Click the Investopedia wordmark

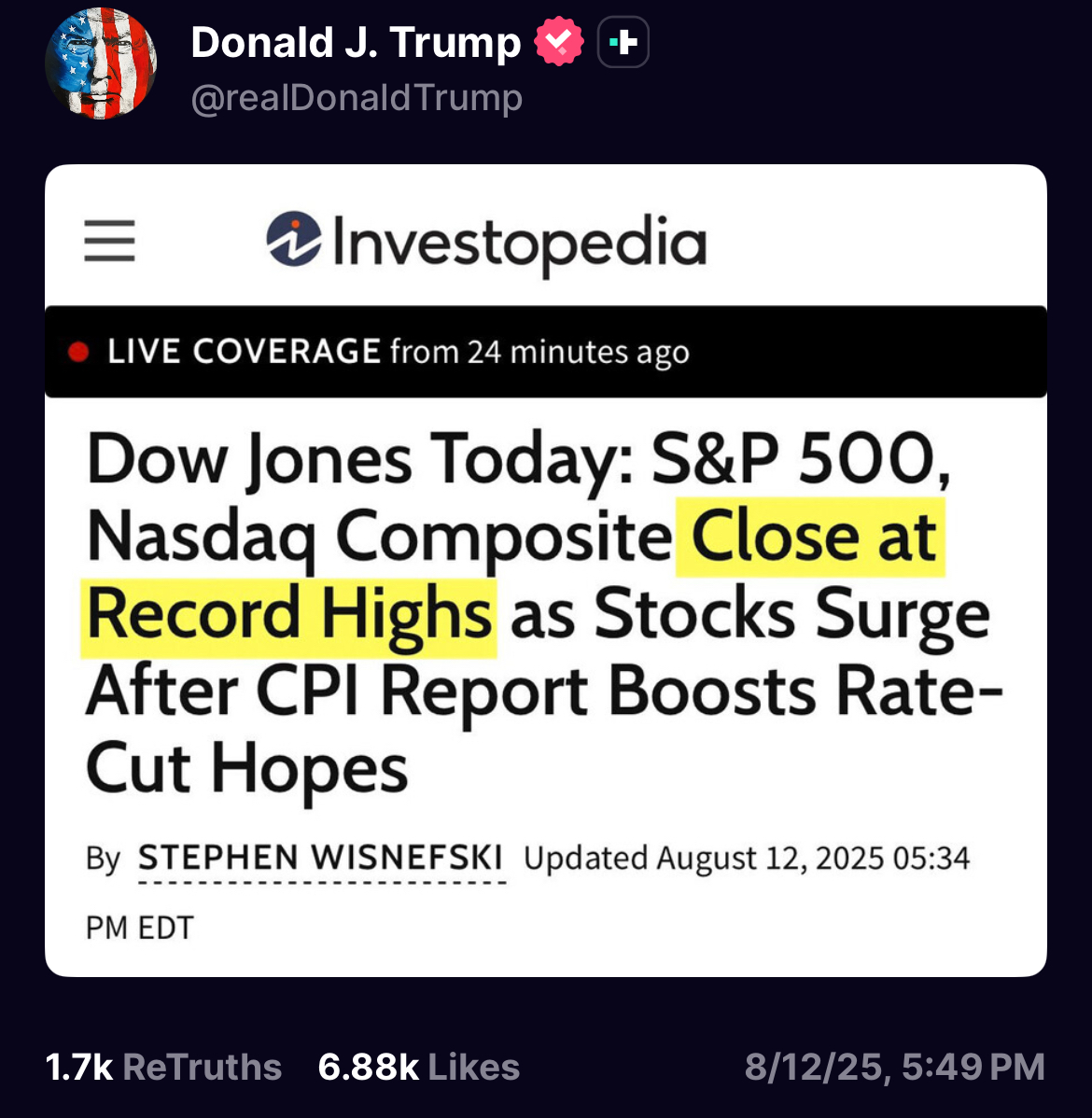click(520, 245)
